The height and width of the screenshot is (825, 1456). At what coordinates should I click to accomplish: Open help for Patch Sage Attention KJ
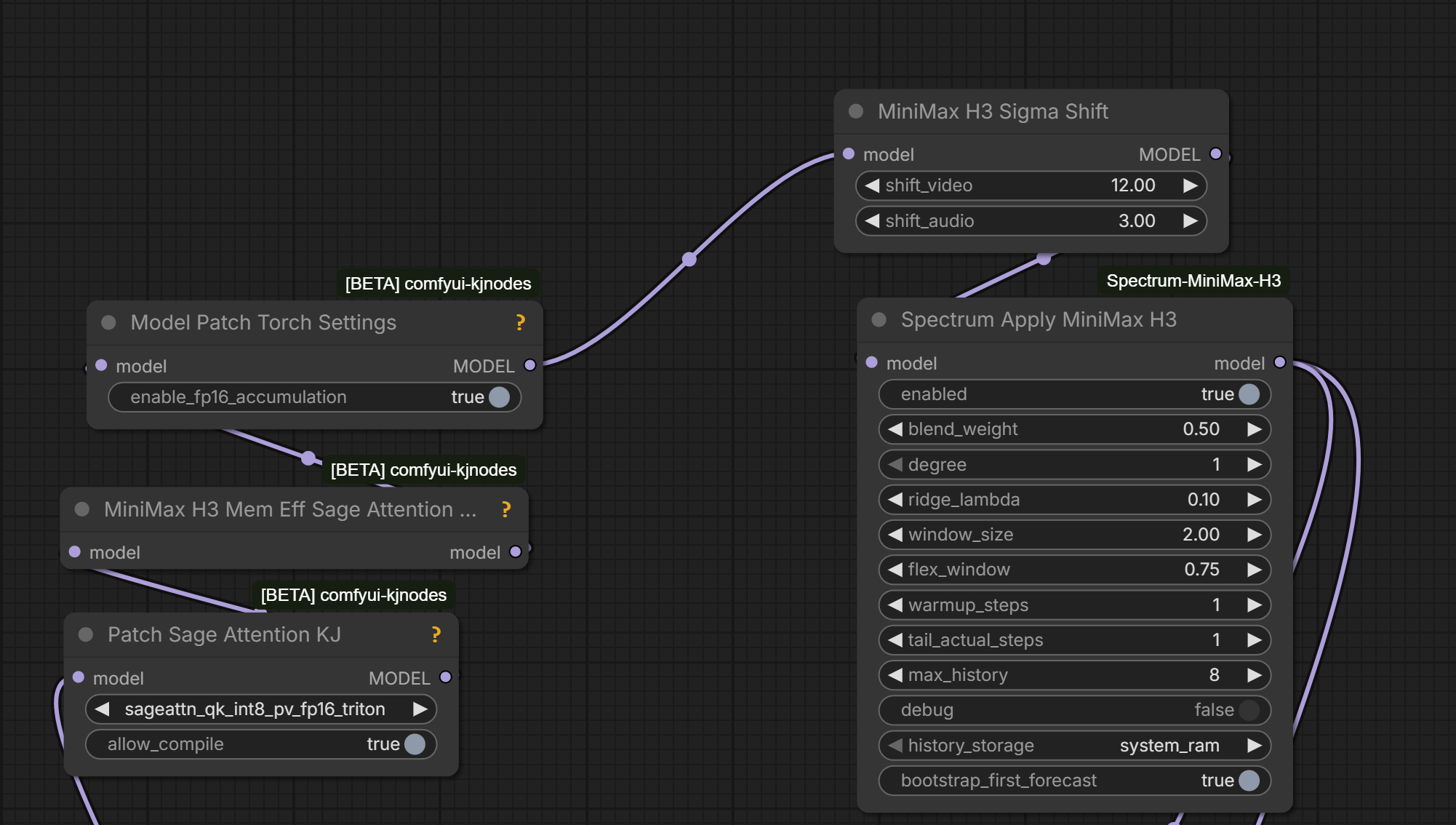click(x=436, y=634)
